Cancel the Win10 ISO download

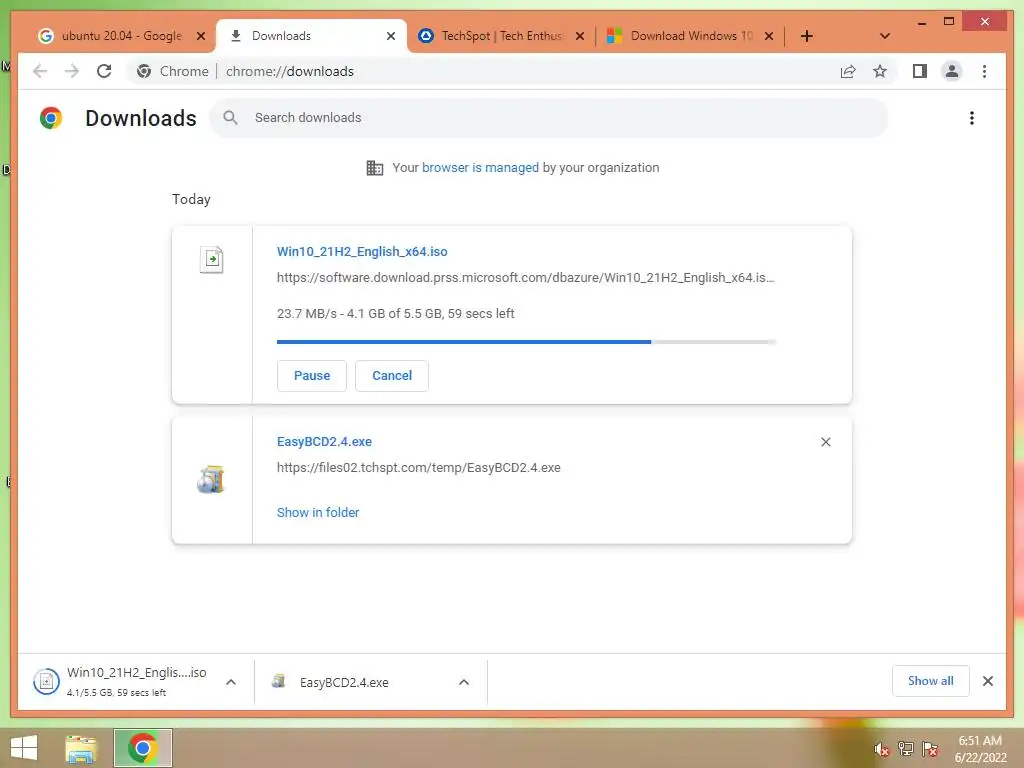coord(392,376)
